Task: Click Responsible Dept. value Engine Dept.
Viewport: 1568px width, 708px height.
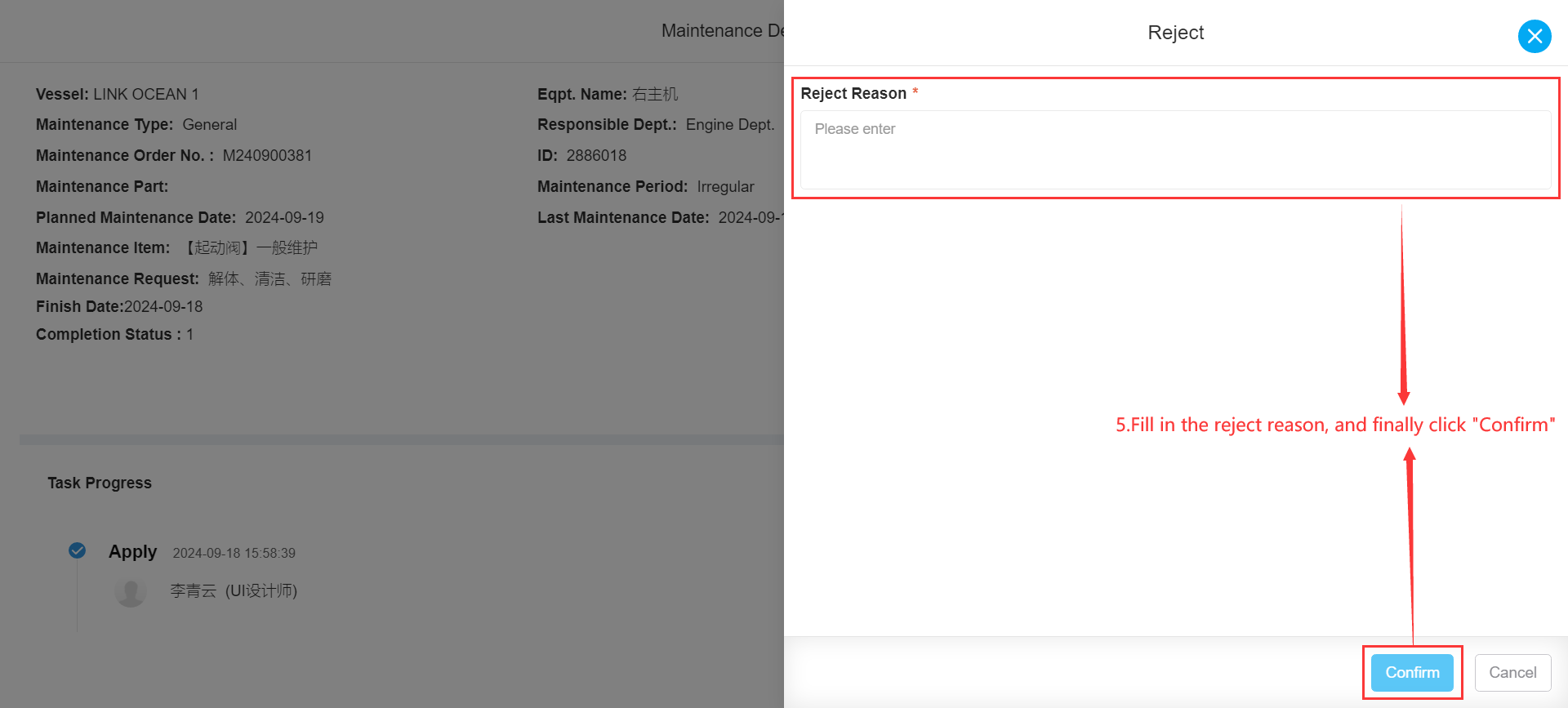Action: 730,124
